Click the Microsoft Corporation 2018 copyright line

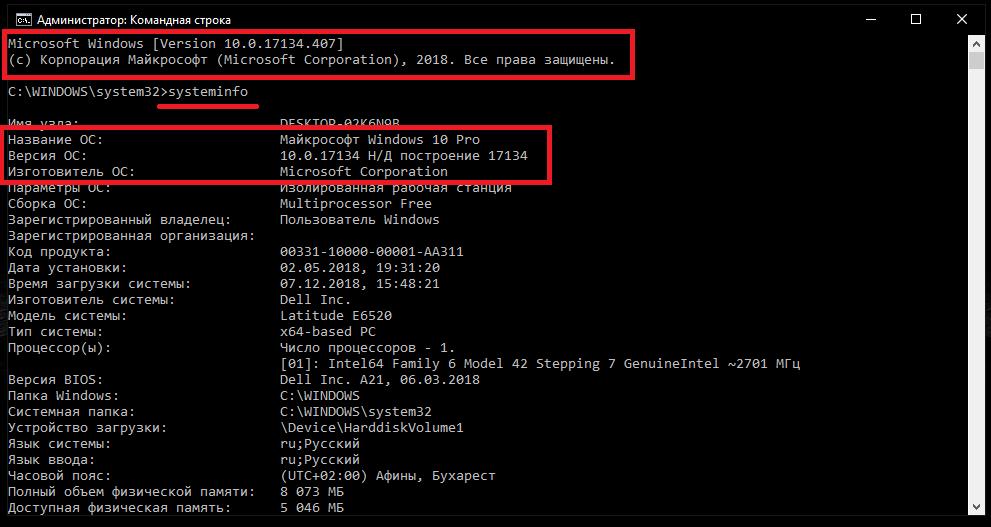312,61
